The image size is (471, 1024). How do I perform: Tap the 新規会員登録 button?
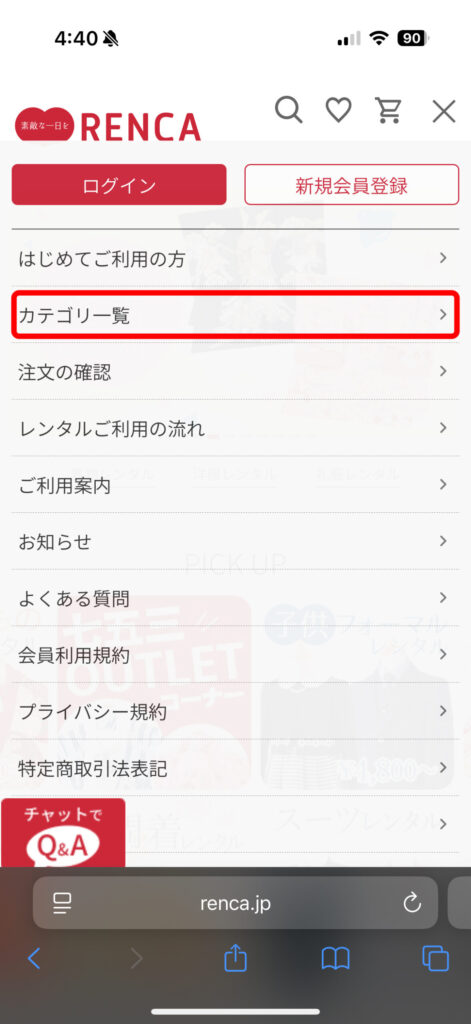pyautogui.click(x=351, y=185)
